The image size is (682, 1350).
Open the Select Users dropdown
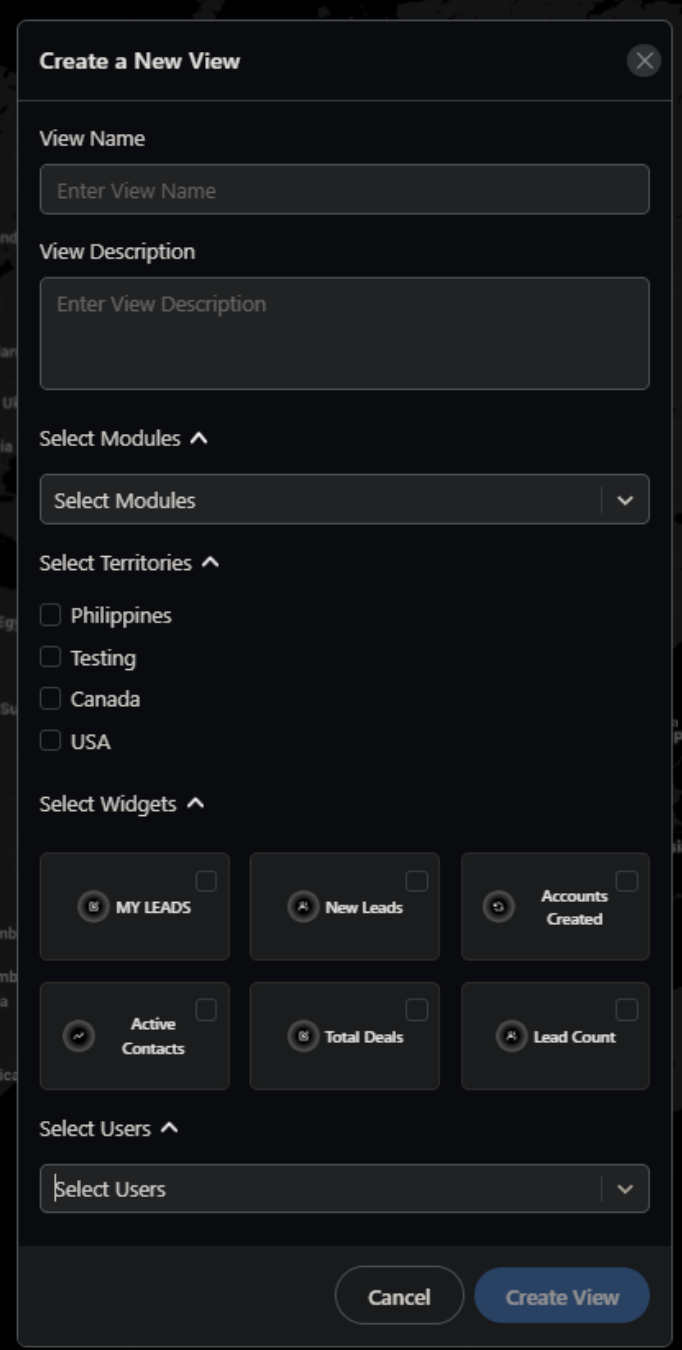pos(625,1189)
